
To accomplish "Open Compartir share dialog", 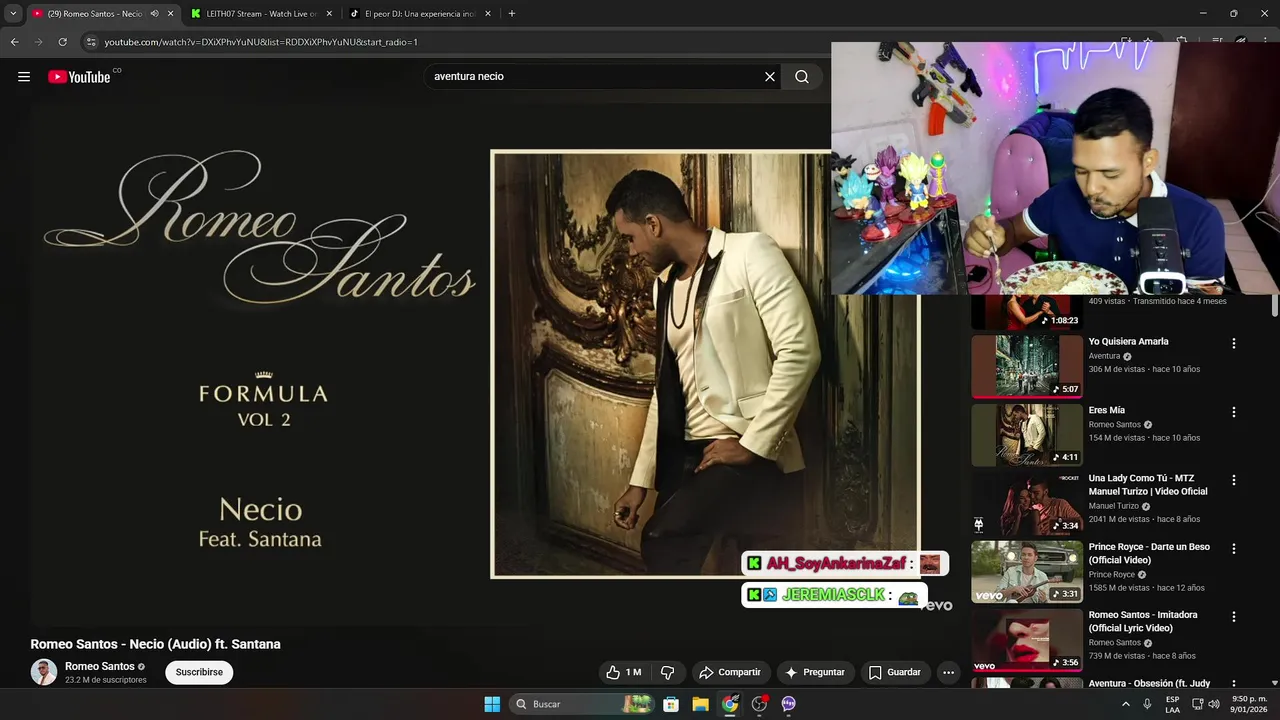I will (729, 672).
